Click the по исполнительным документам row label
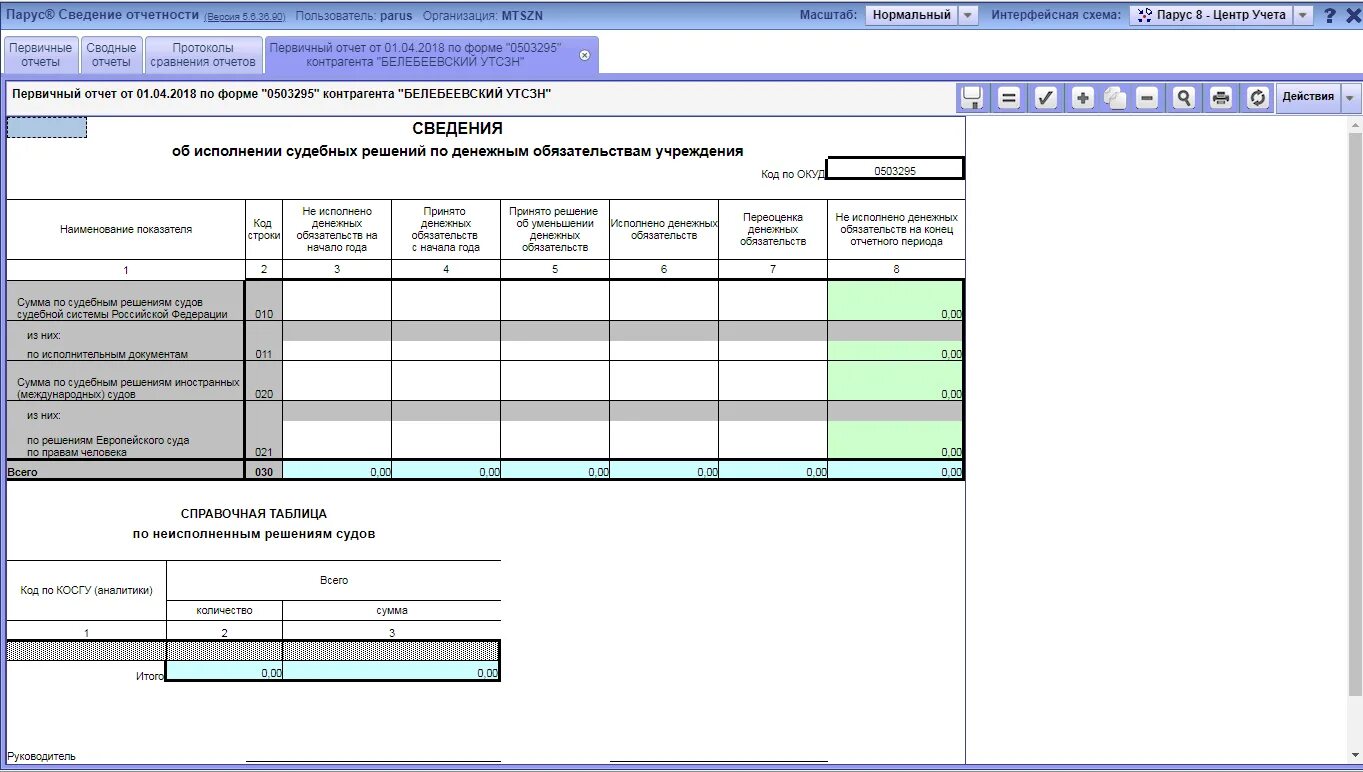 107,354
